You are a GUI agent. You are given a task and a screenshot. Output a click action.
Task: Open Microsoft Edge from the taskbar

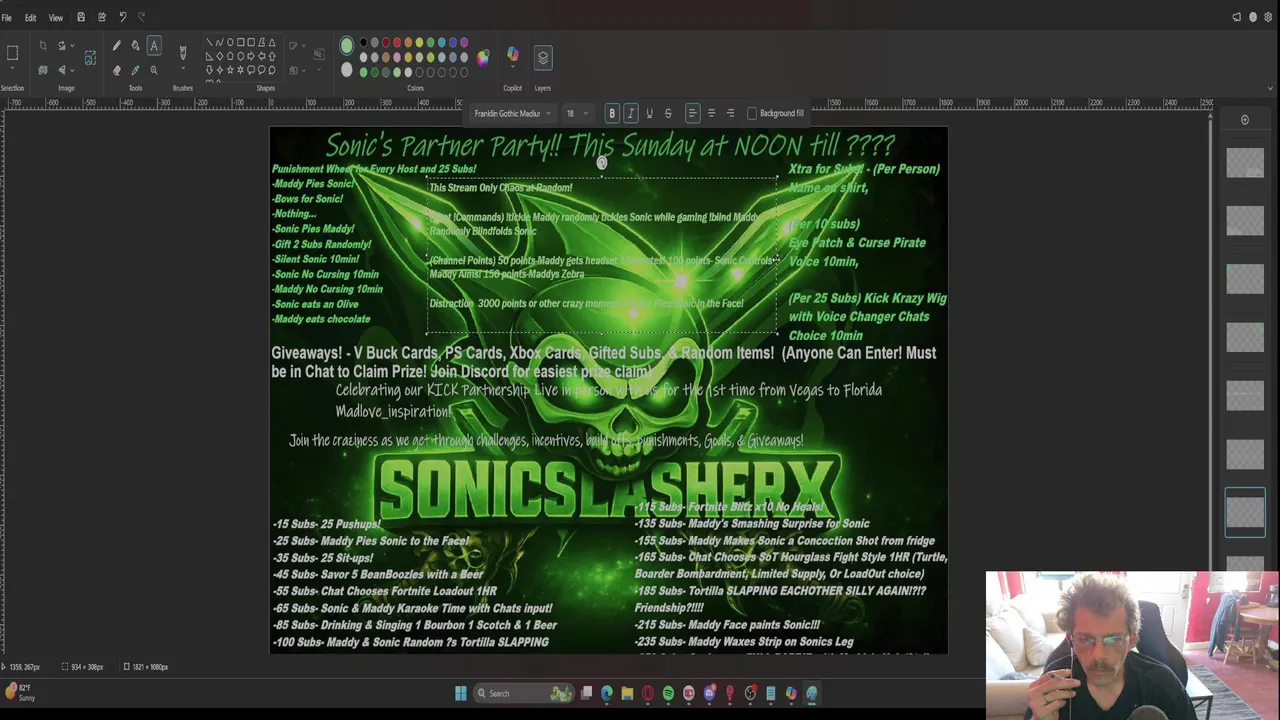tap(607, 693)
